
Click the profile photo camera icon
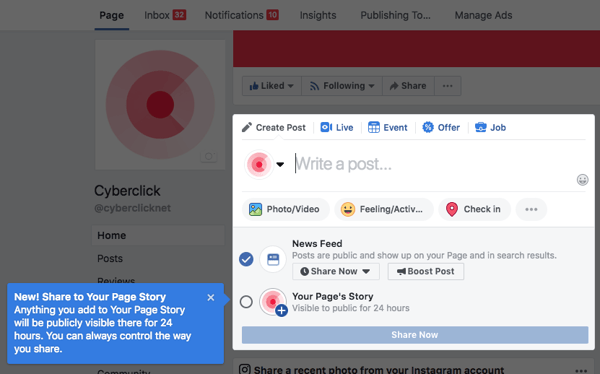pyautogui.click(x=209, y=156)
